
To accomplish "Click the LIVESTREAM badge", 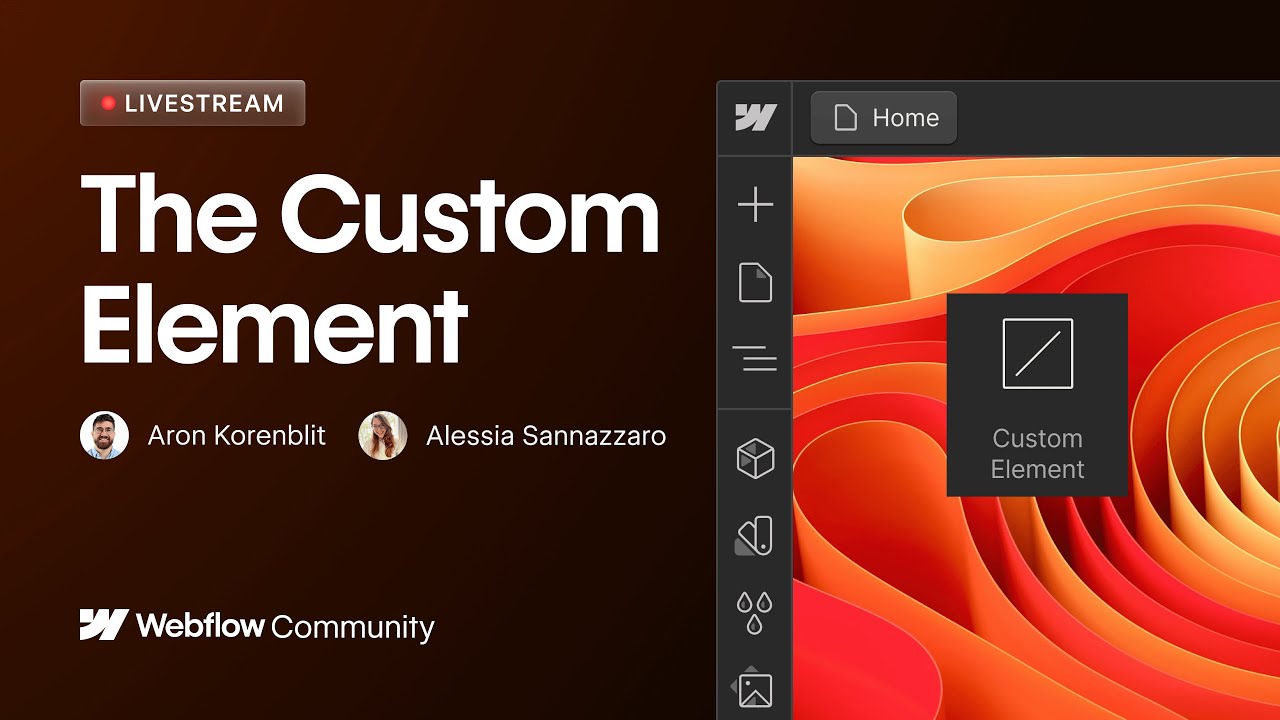I will (x=192, y=103).
